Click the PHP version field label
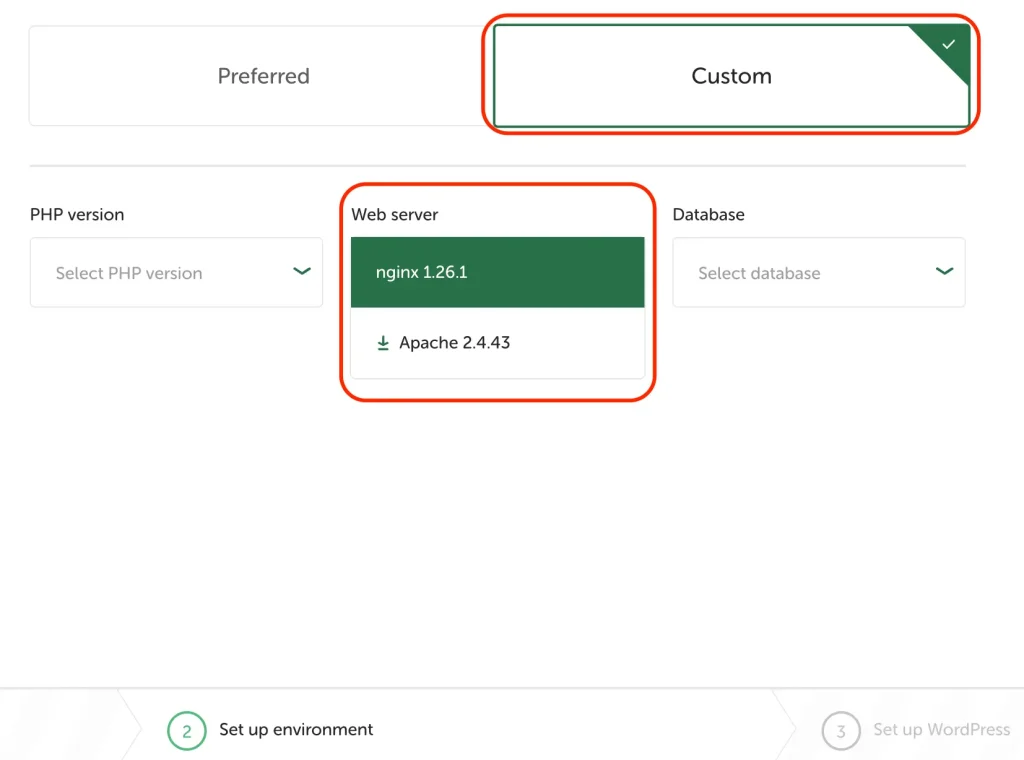The width and height of the screenshot is (1024, 760). pos(77,214)
